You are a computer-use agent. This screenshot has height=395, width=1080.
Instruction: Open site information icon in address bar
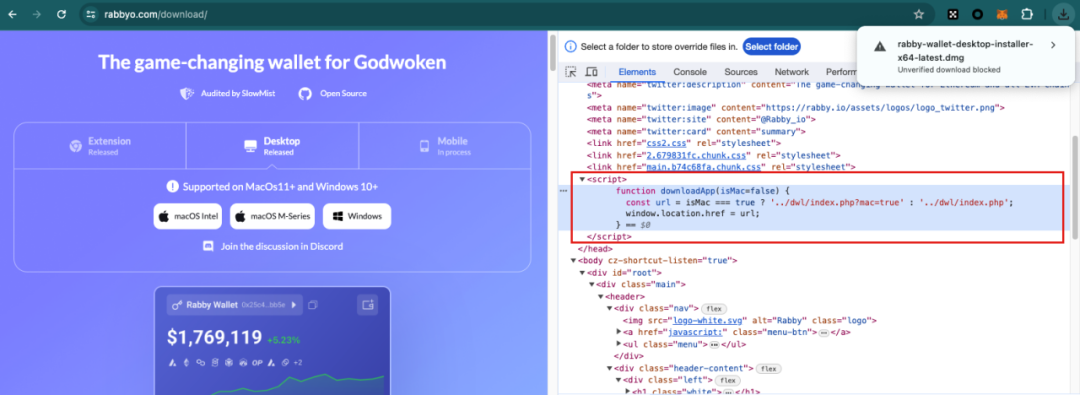[91, 14]
